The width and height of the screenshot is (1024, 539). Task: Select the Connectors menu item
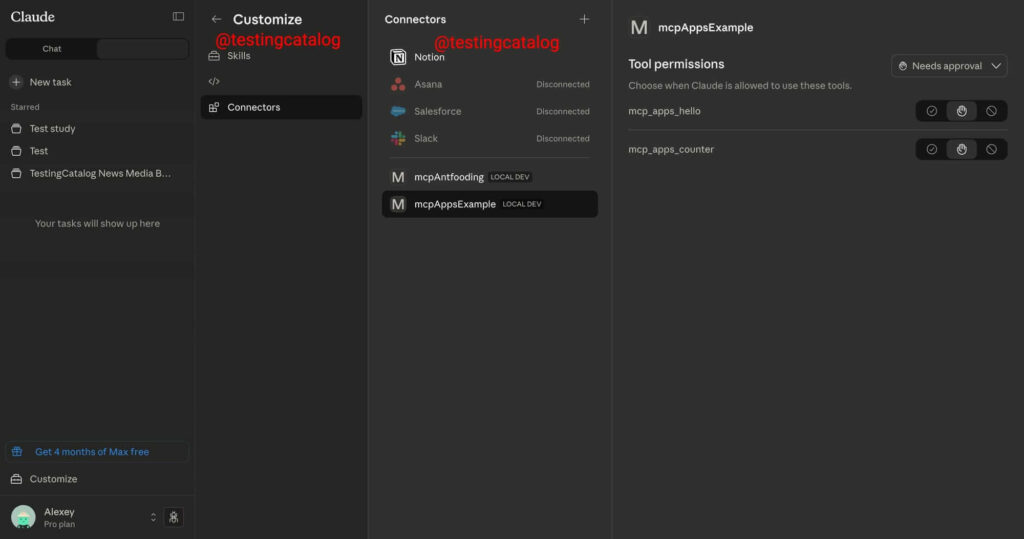(x=281, y=107)
